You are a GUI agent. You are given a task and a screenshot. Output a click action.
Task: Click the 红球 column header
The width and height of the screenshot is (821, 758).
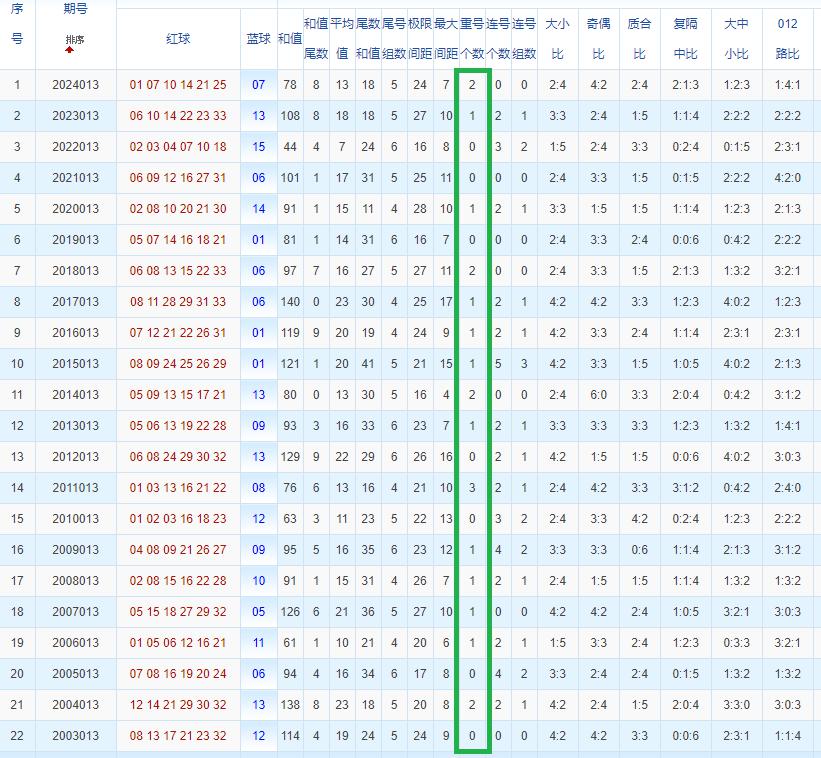pyautogui.click(x=178, y=38)
